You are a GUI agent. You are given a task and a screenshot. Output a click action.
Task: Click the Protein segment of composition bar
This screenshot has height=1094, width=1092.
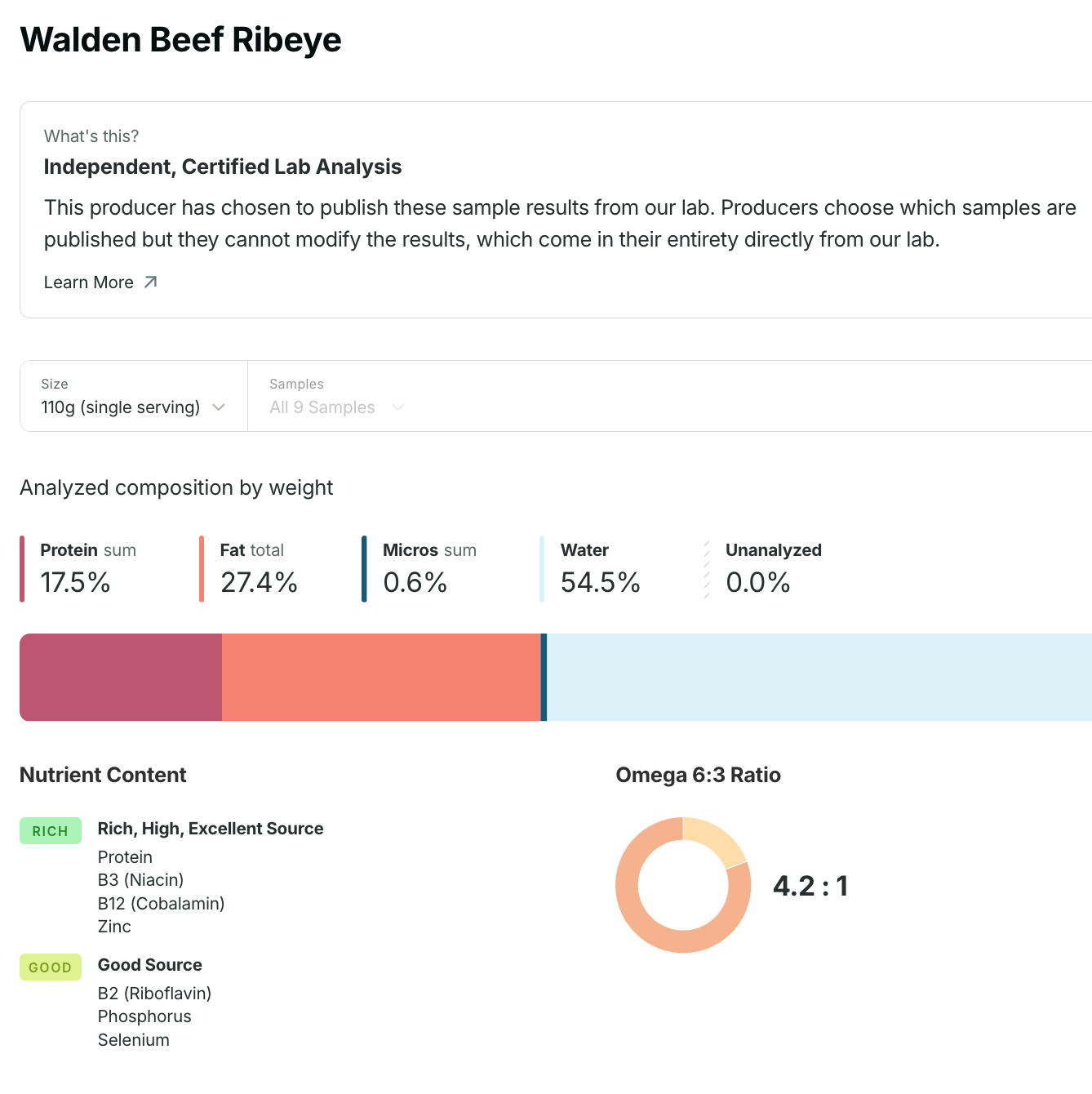(121, 678)
